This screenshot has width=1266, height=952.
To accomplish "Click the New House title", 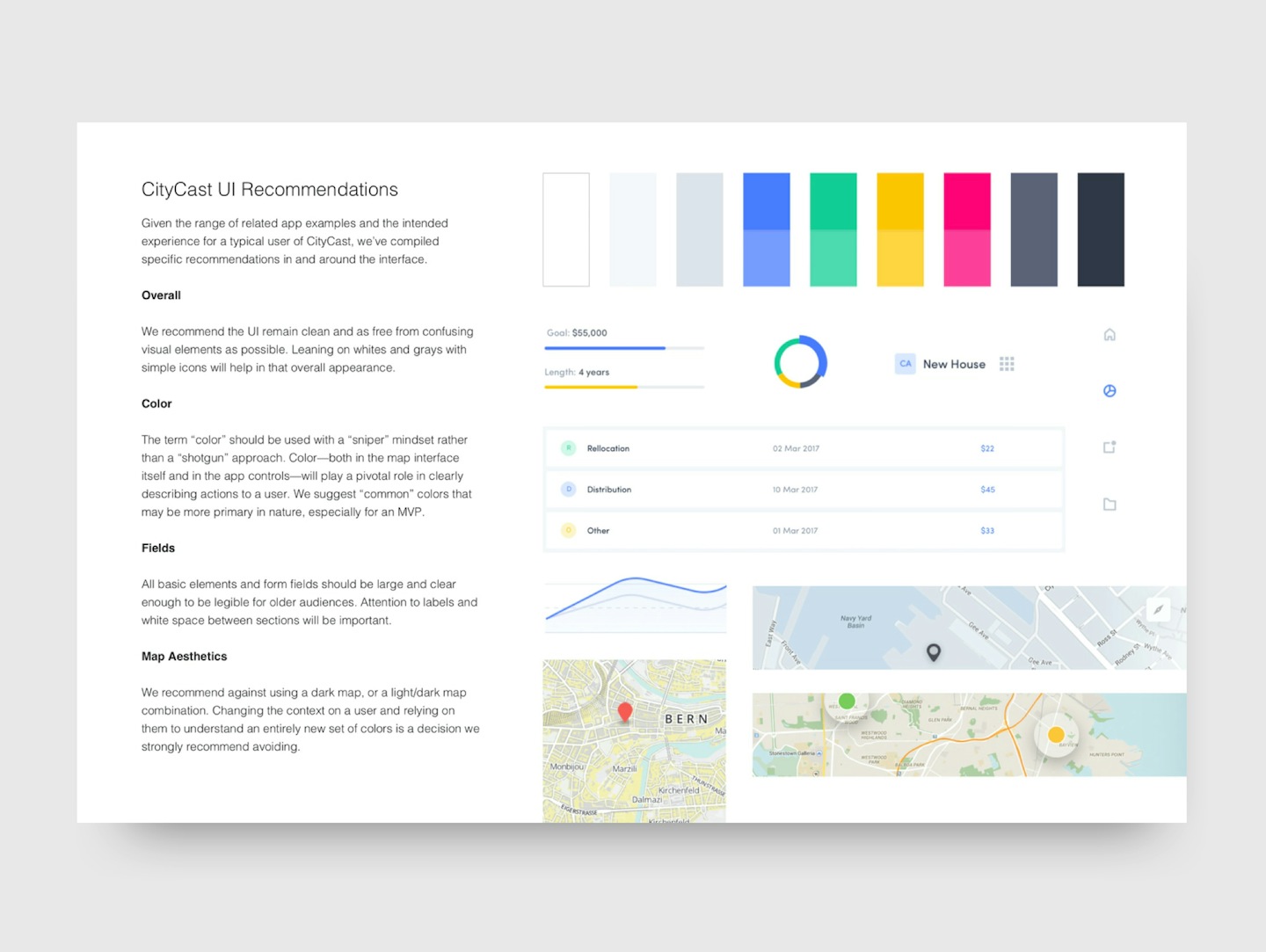I will click(x=954, y=364).
